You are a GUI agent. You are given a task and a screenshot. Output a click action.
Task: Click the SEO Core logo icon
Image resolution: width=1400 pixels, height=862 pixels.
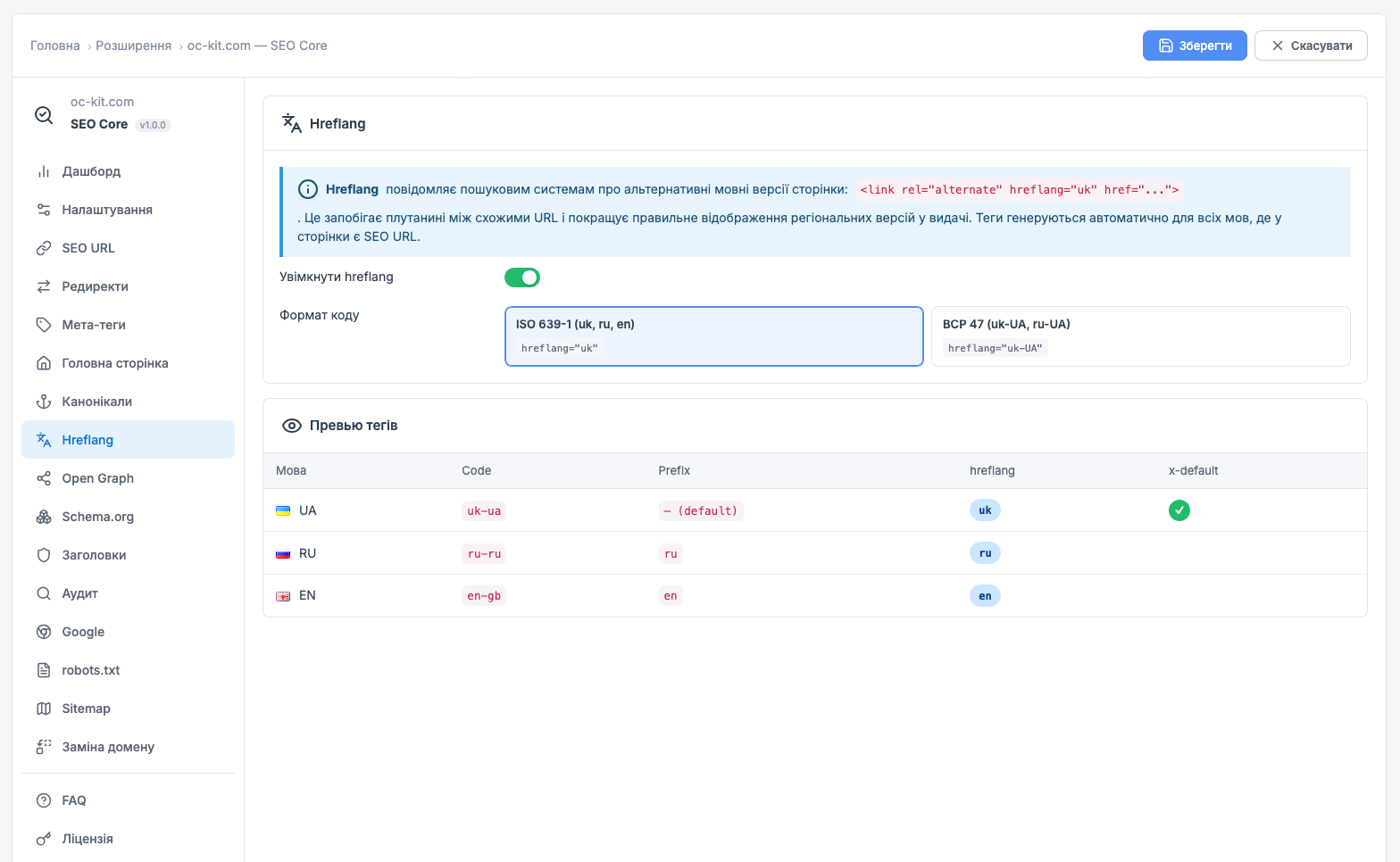44,114
